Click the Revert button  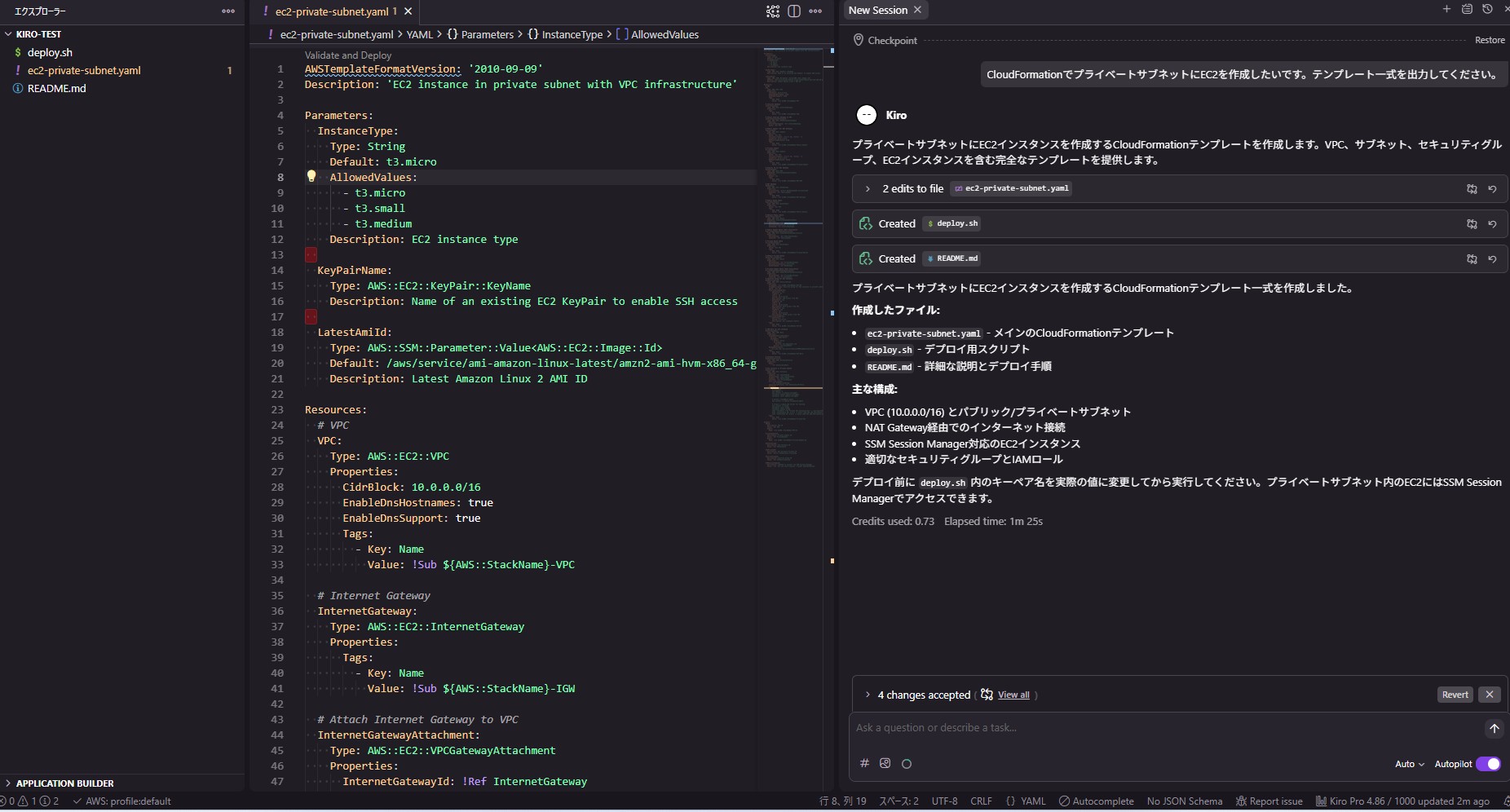(1455, 695)
